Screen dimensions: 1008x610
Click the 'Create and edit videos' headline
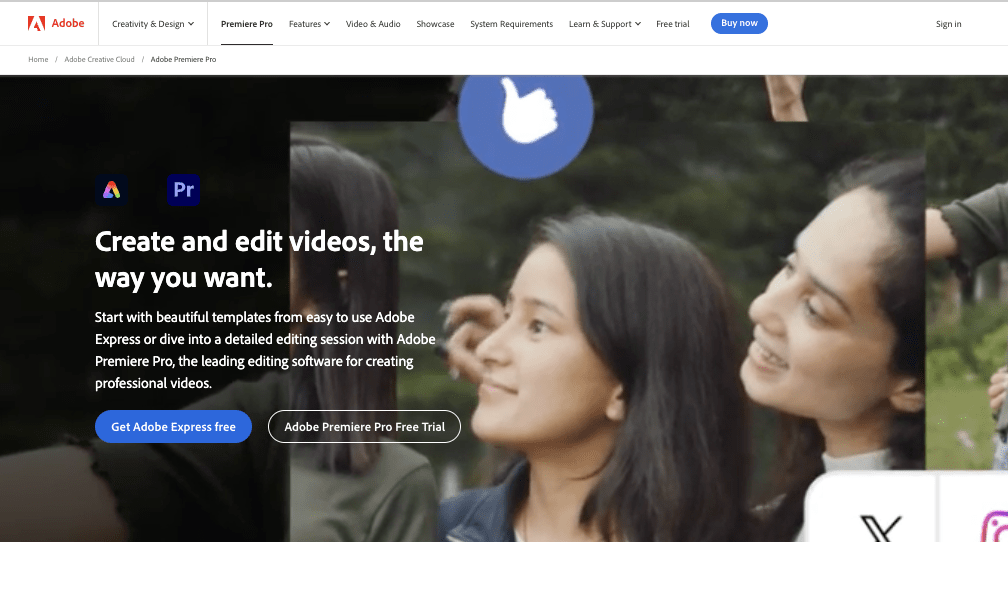coord(259,260)
